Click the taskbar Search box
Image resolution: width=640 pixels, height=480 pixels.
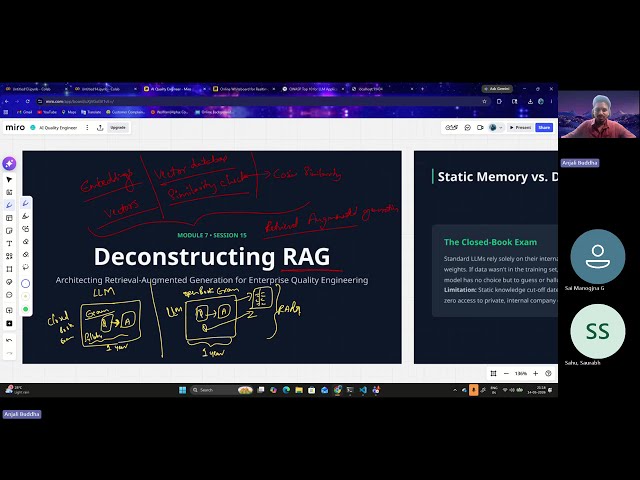(222, 390)
